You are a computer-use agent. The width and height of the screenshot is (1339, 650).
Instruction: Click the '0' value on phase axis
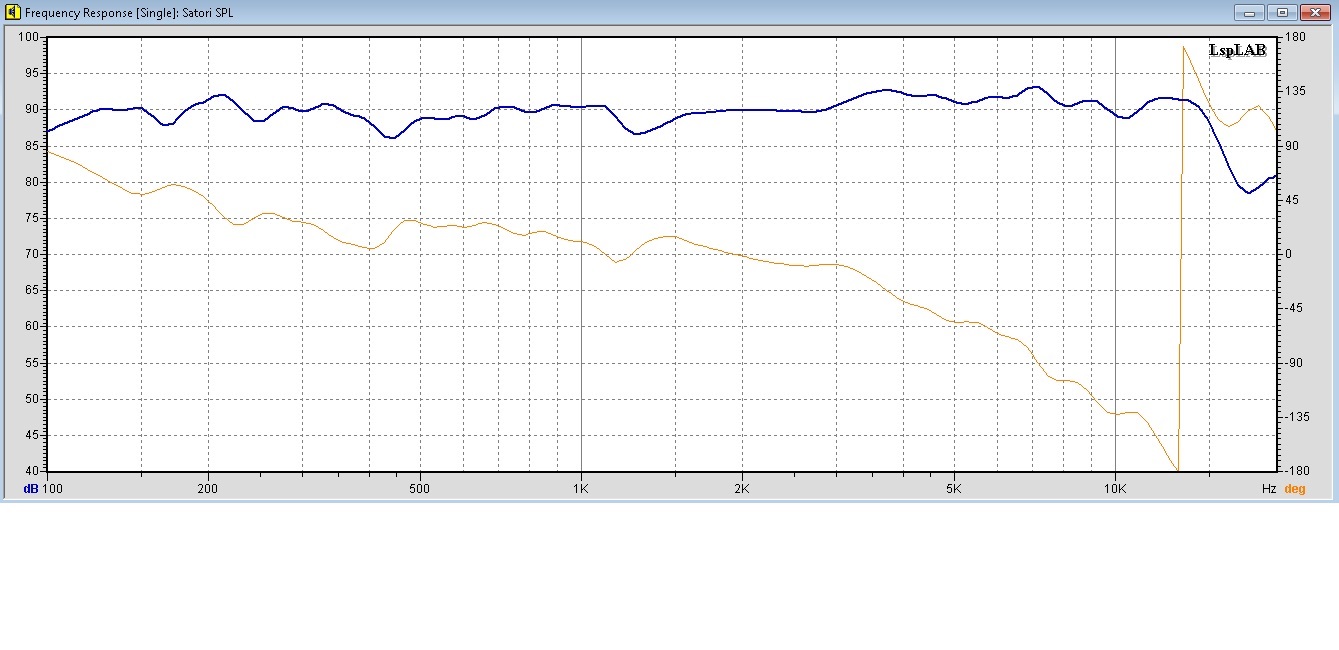pyautogui.click(x=1288, y=254)
